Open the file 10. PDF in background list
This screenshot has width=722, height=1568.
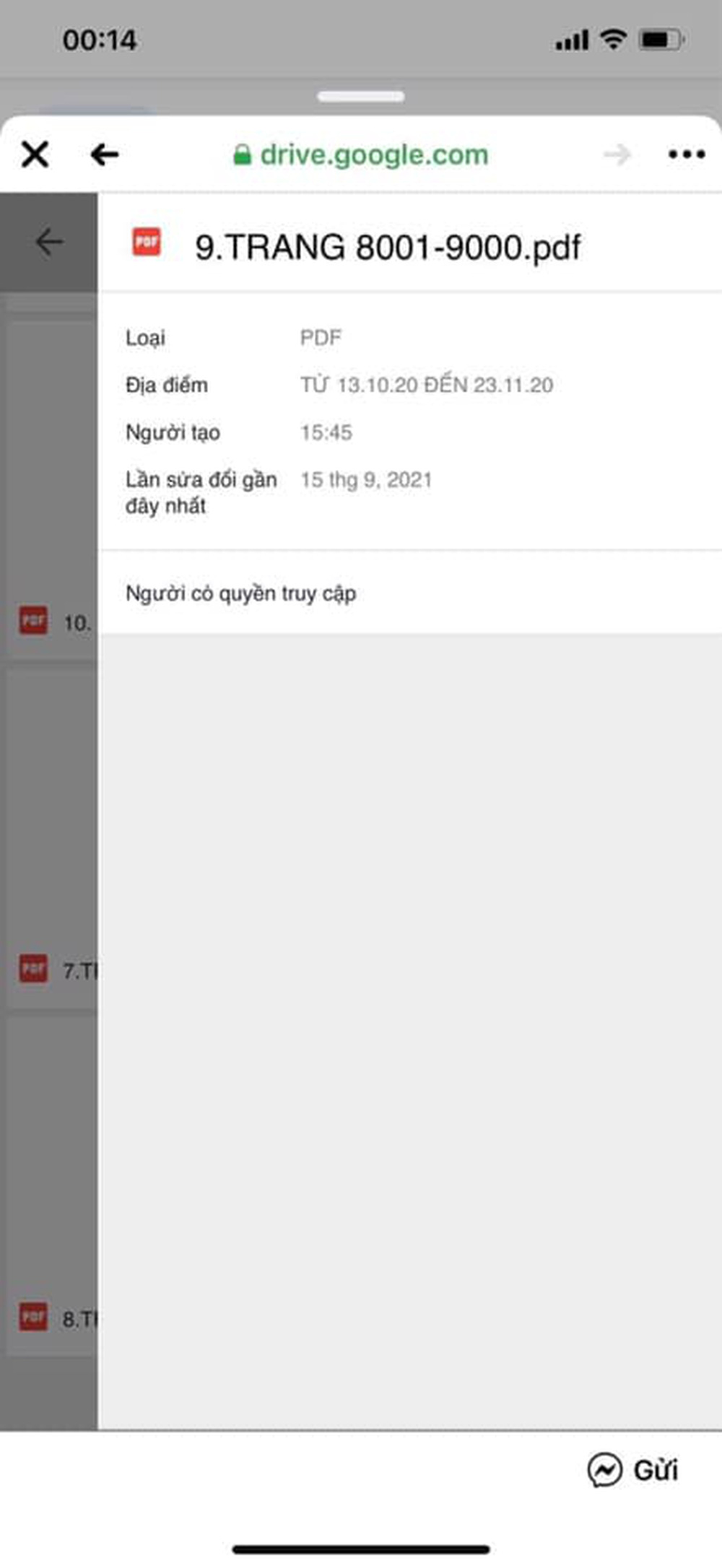pyautogui.click(x=54, y=622)
